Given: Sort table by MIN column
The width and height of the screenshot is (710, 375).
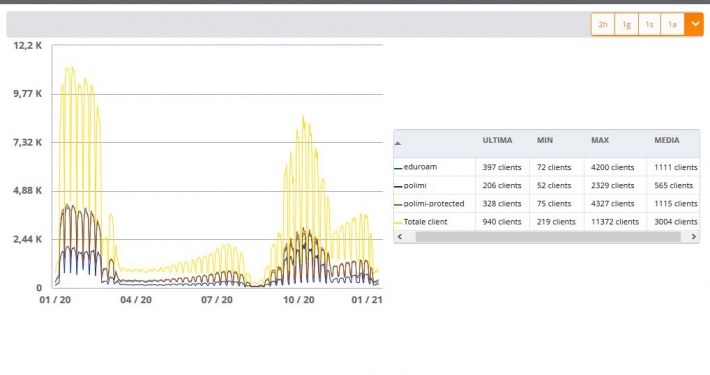Looking at the screenshot, I should (x=545, y=140).
